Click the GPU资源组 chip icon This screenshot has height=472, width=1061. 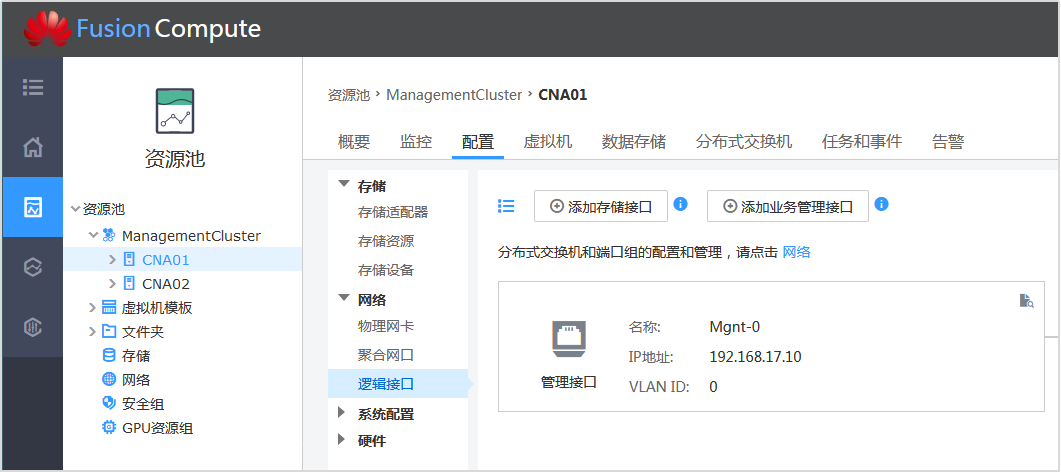coord(108,427)
